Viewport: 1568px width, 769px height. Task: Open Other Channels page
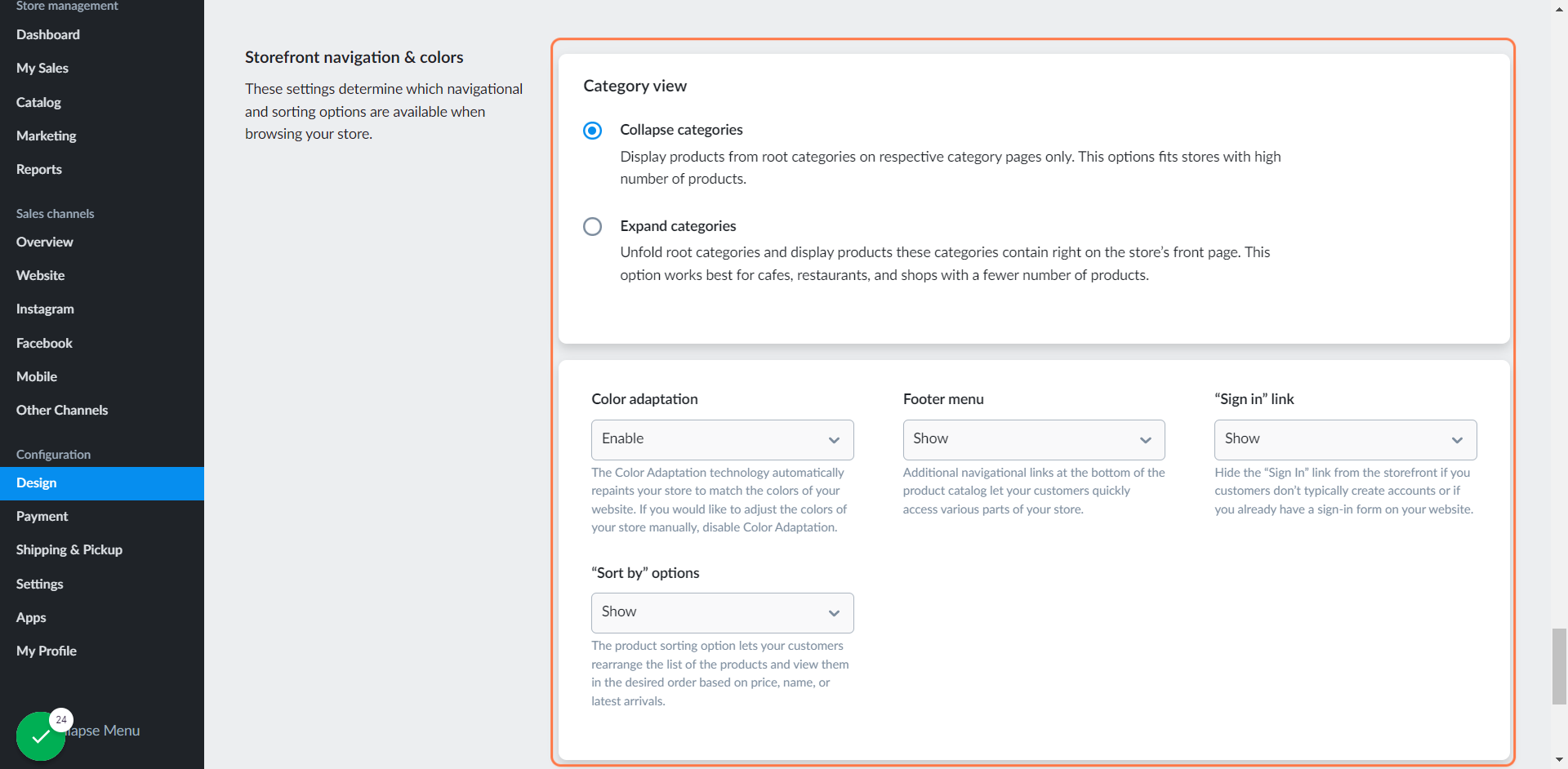click(x=62, y=410)
